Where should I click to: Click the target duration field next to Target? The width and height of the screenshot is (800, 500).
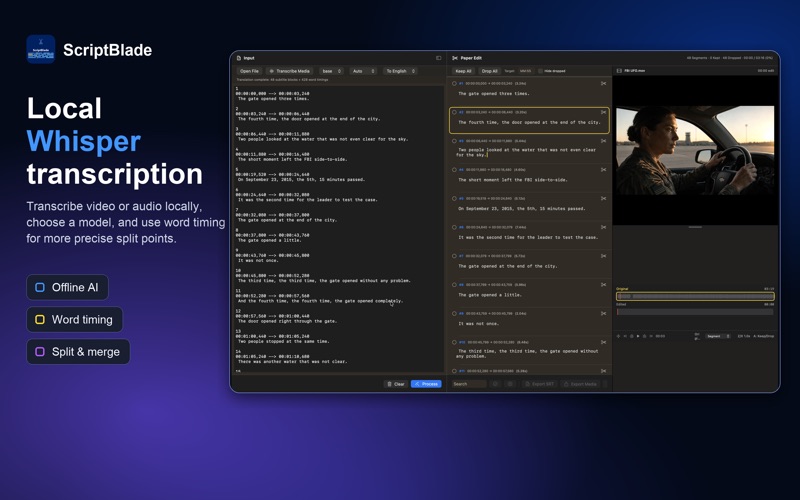point(526,71)
